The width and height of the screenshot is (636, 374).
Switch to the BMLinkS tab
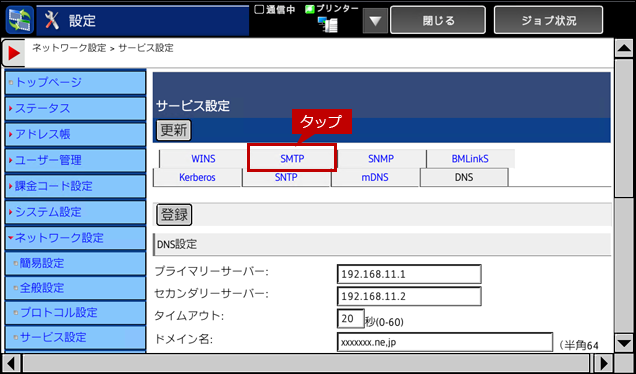tap(471, 159)
